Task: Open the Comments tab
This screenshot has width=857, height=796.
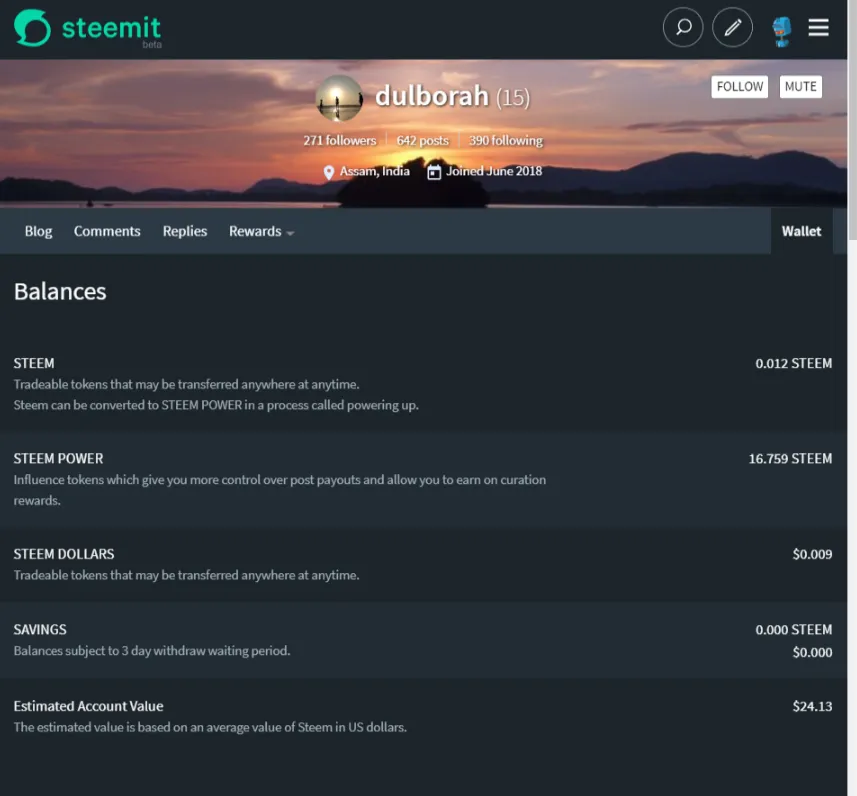Action: [107, 231]
